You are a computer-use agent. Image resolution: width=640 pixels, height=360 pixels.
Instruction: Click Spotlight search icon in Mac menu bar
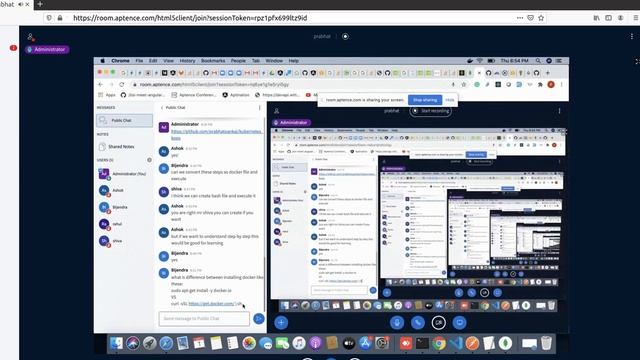click(x=538, y=60)
